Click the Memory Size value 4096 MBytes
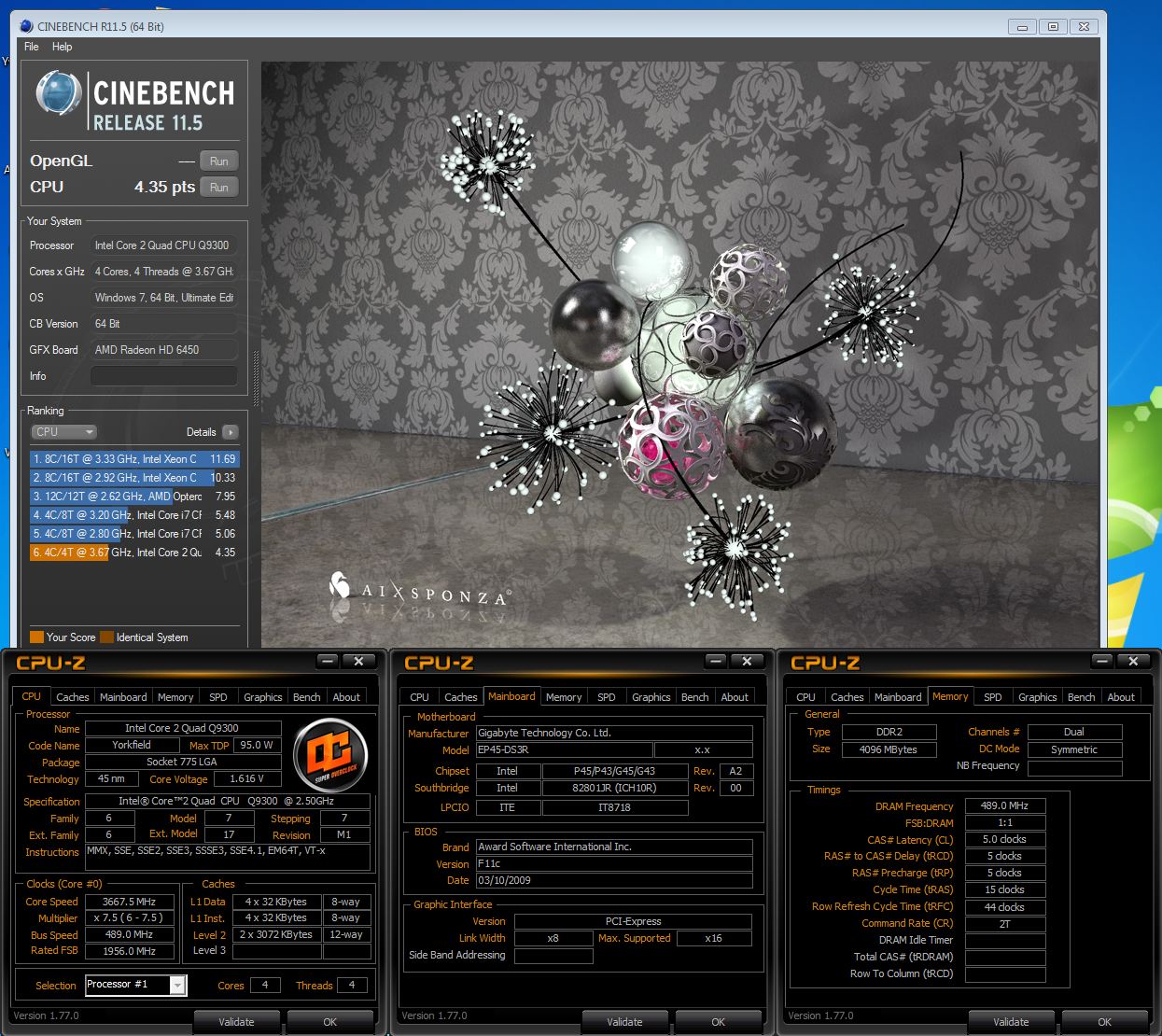 pyautogui.click(x=889, y=749)
